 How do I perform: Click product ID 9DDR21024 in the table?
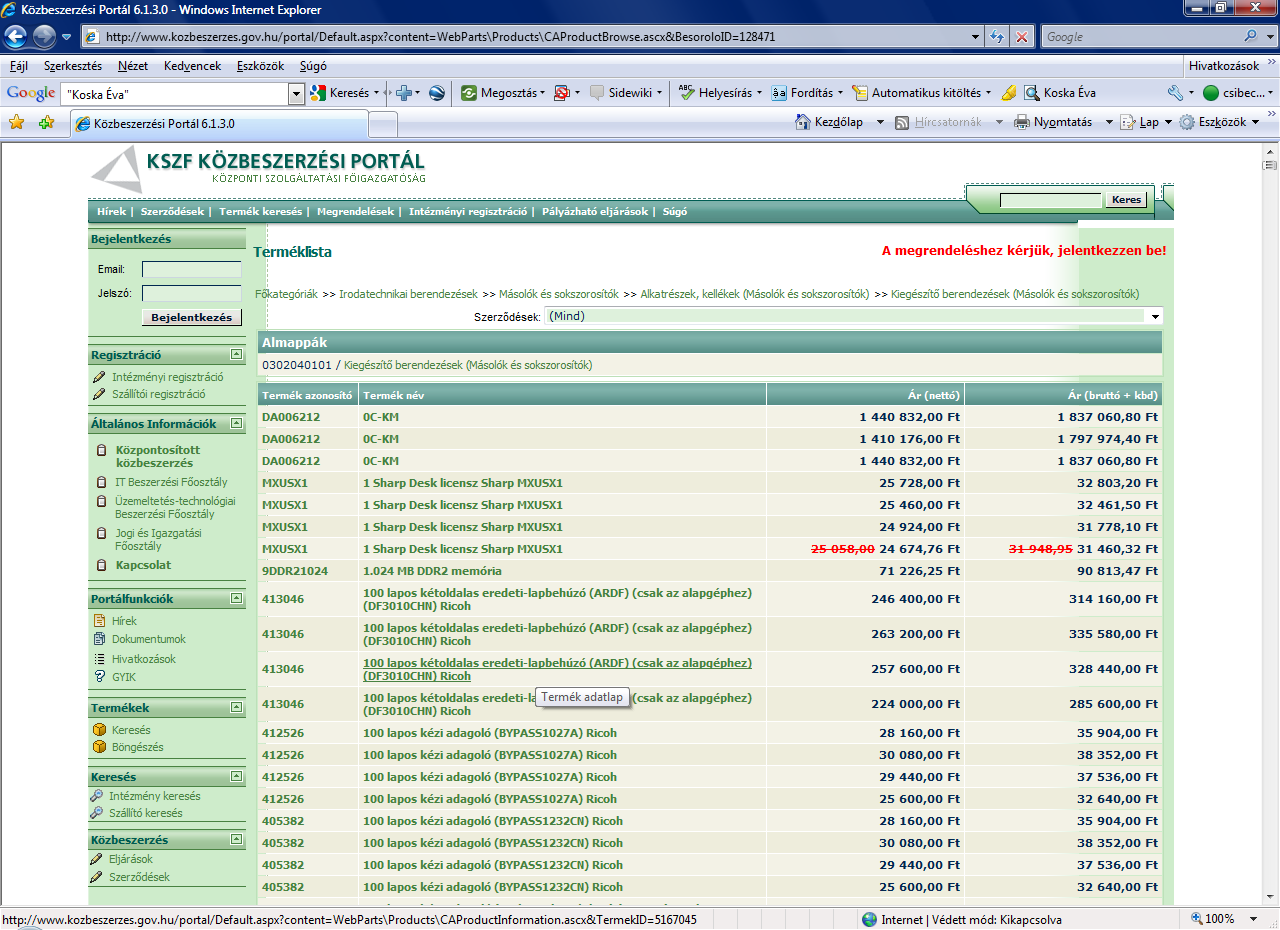(295, 571)
